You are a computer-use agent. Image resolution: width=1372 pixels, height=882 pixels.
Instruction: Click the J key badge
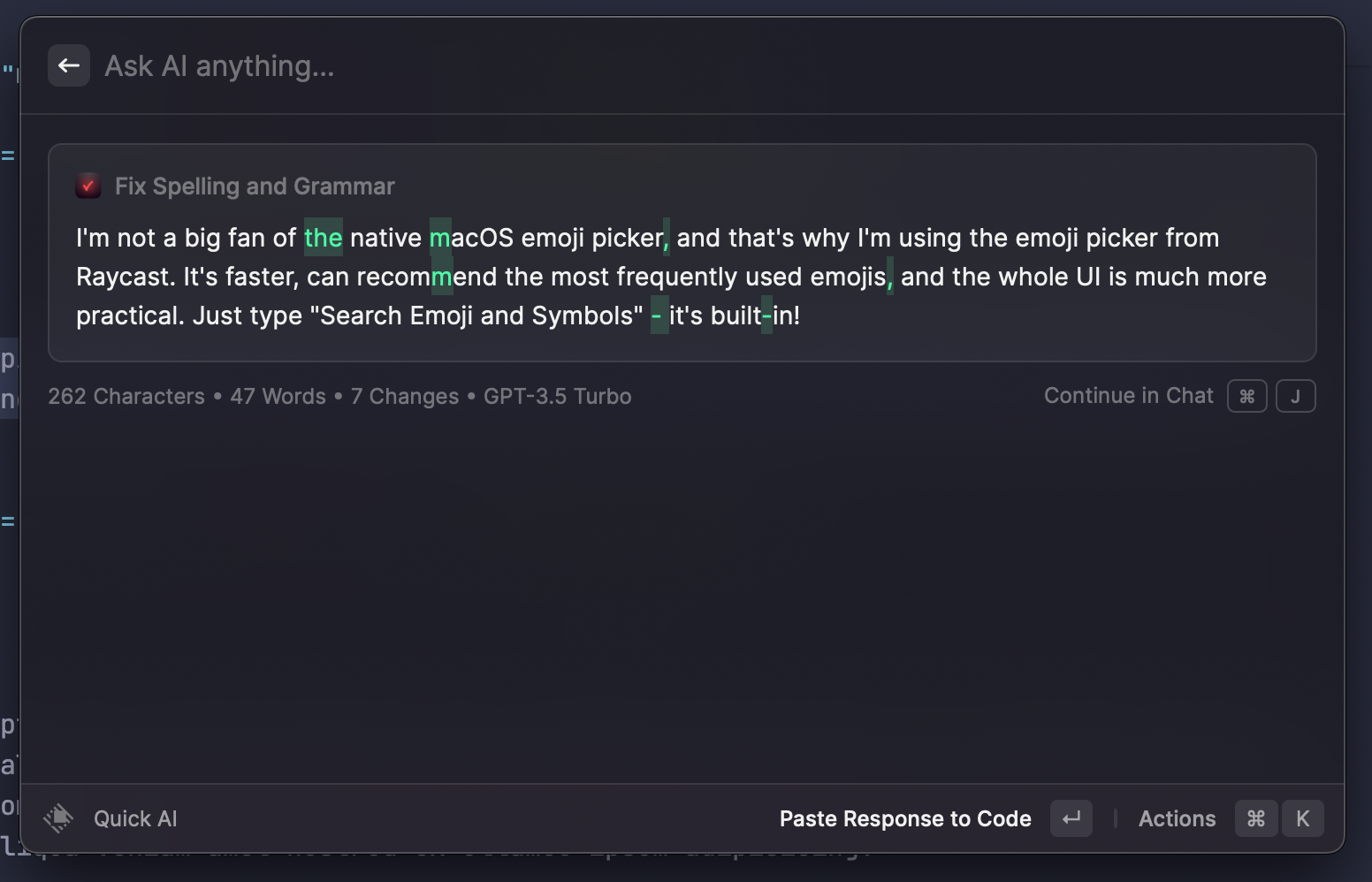tap(1295, 396)
